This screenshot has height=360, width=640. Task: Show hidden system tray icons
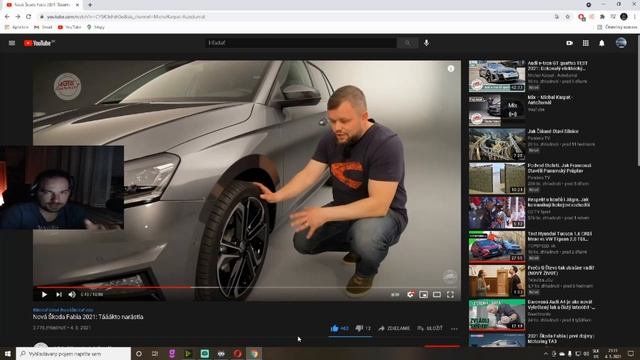(546, 353)
